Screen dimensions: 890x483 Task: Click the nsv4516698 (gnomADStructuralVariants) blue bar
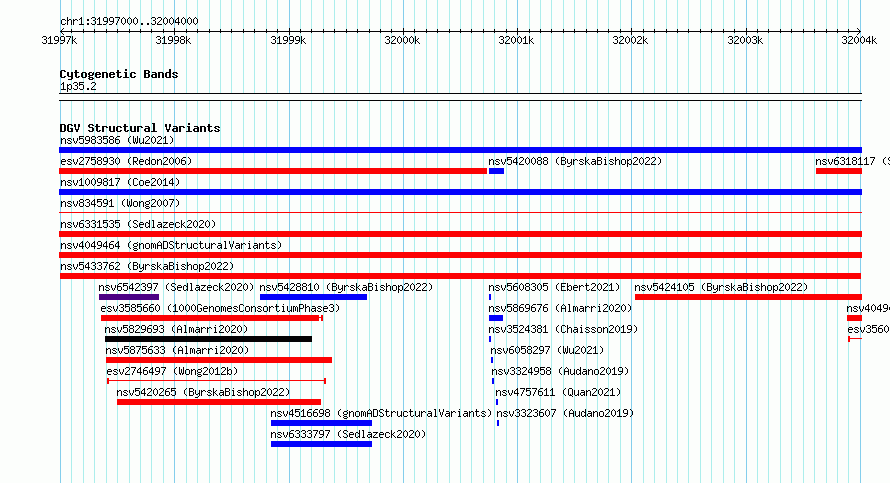click(x=321, y=423)
